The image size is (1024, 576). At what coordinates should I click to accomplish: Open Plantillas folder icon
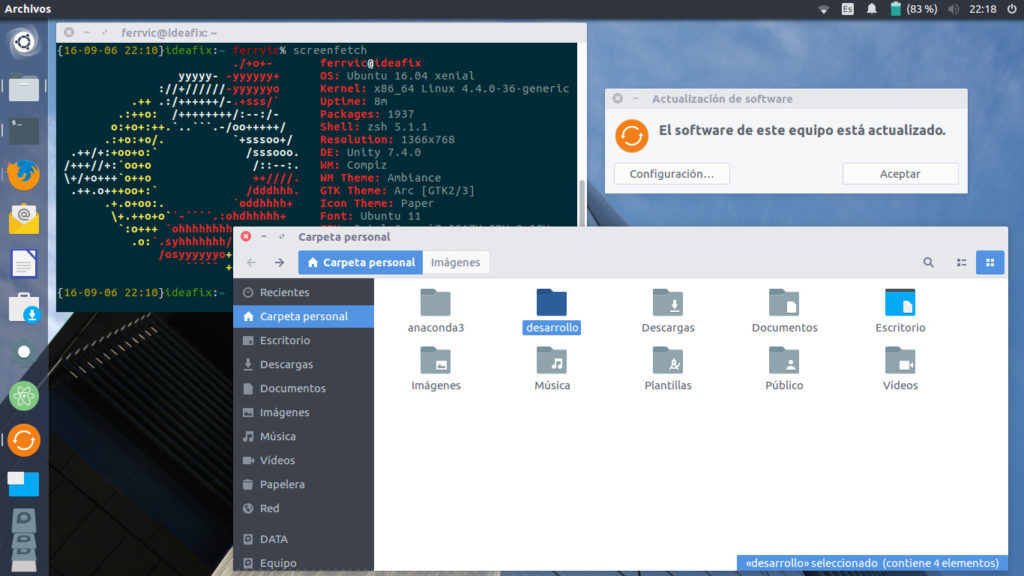(668, 361)
